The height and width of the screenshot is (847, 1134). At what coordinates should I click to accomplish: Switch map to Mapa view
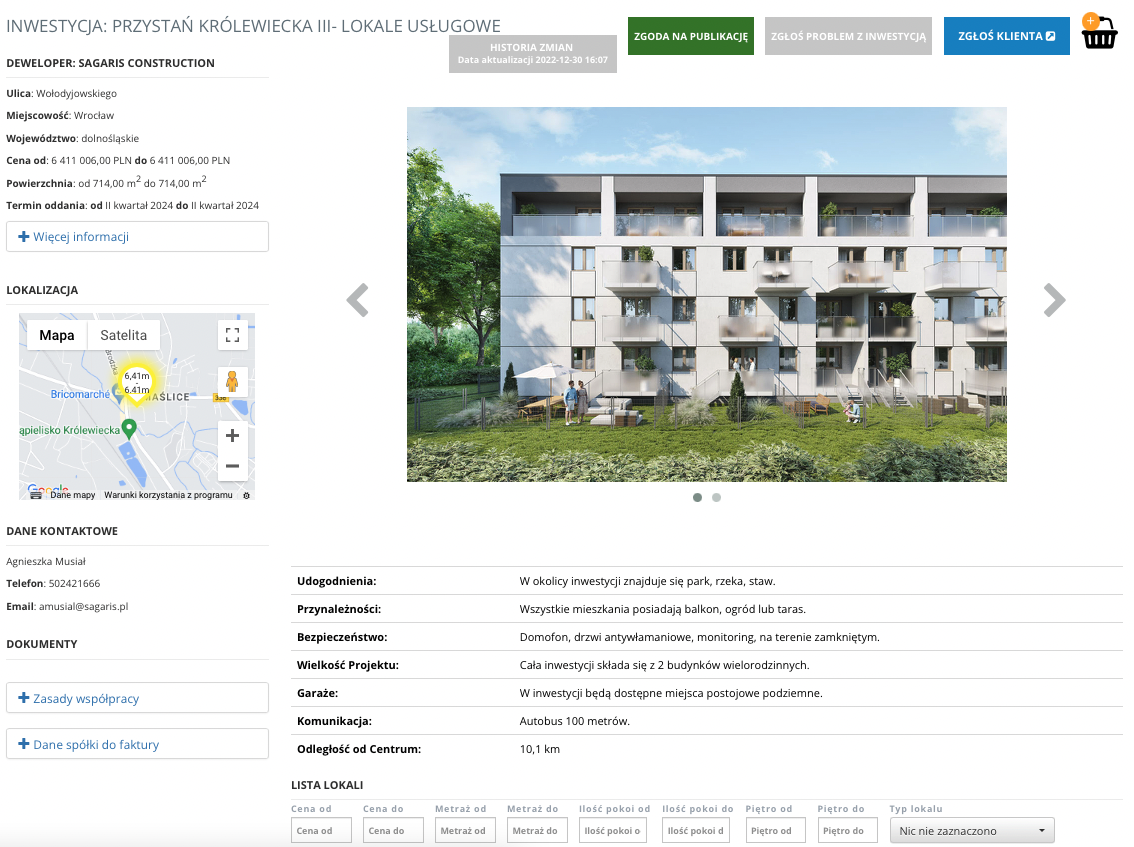coord(57,335)
